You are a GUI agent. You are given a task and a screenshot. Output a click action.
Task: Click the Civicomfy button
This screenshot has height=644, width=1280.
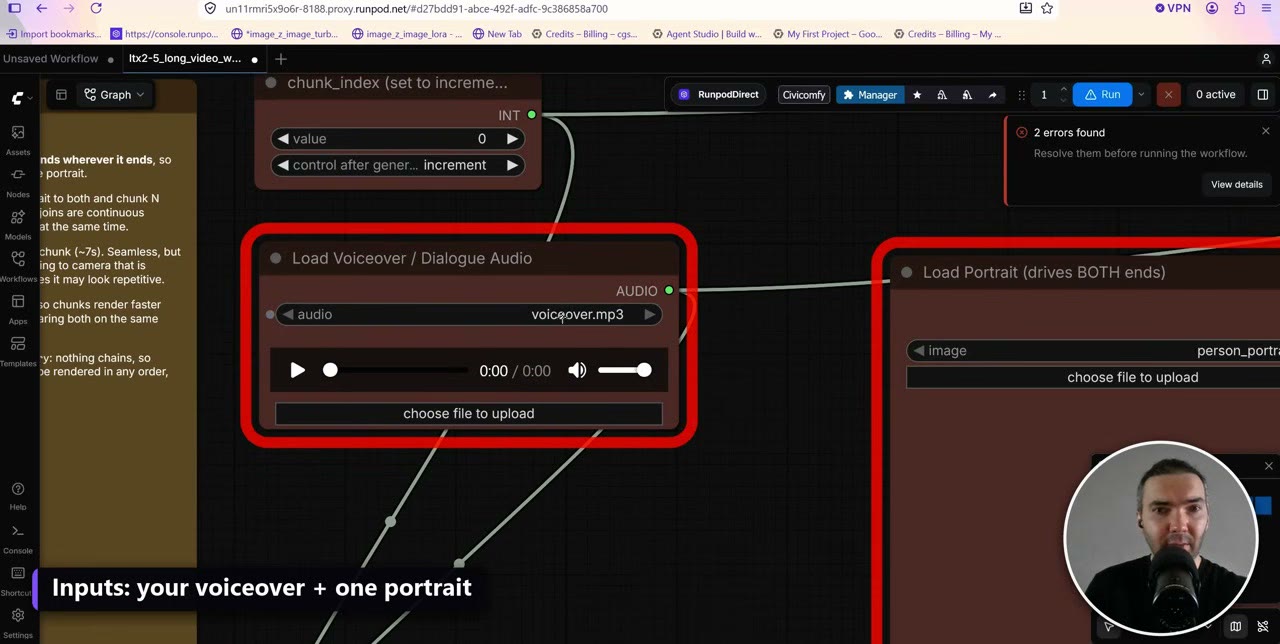pyautogui.click(x=804, y=95)
